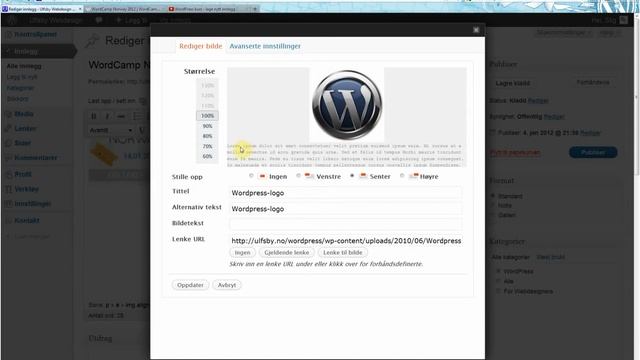Select the Ingen alignment radio button
Viewport: 640px width, 360px height.
point(251,176)
